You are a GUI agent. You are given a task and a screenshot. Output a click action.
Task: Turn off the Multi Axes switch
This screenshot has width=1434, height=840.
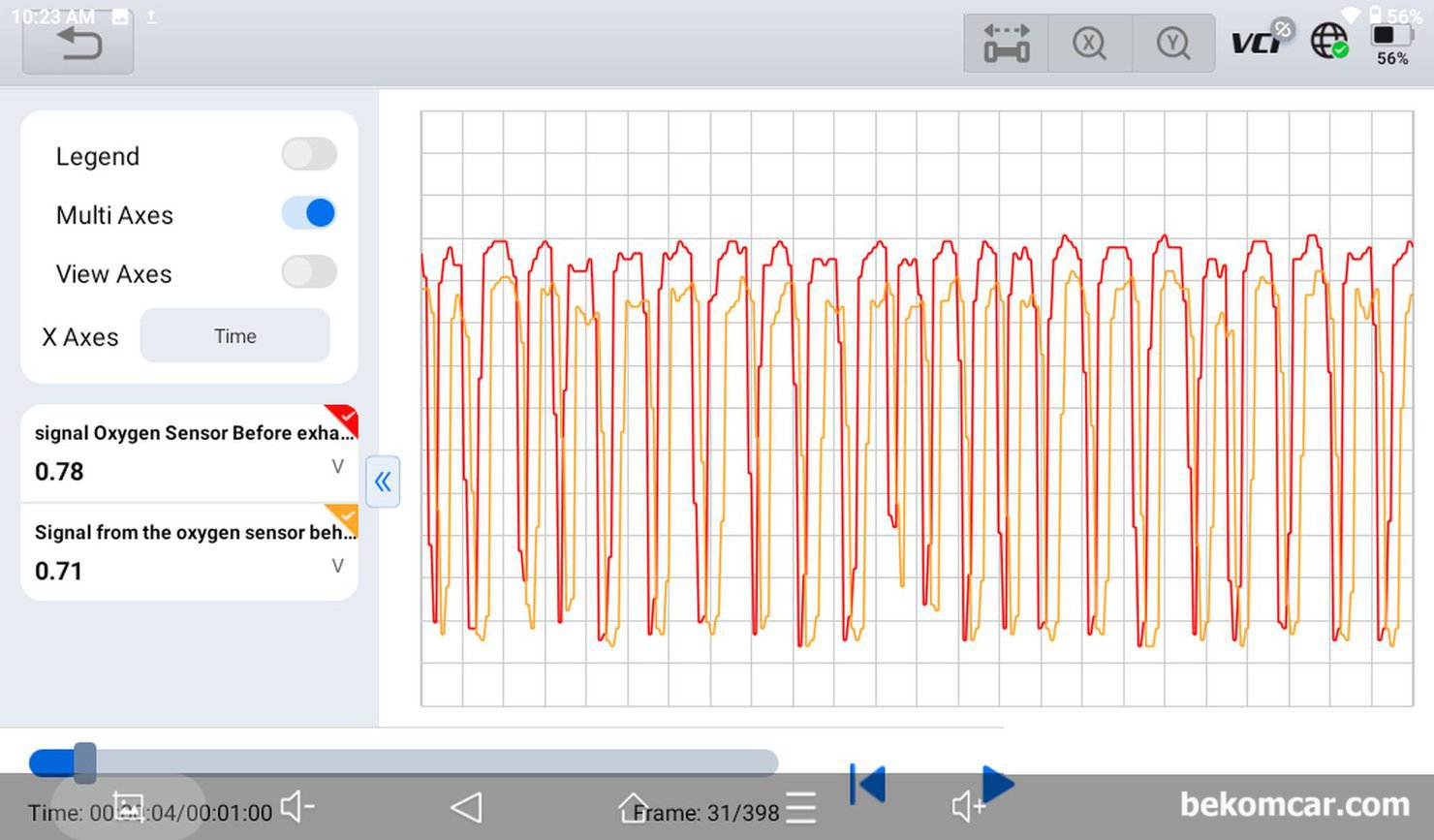tap(309, 213)
